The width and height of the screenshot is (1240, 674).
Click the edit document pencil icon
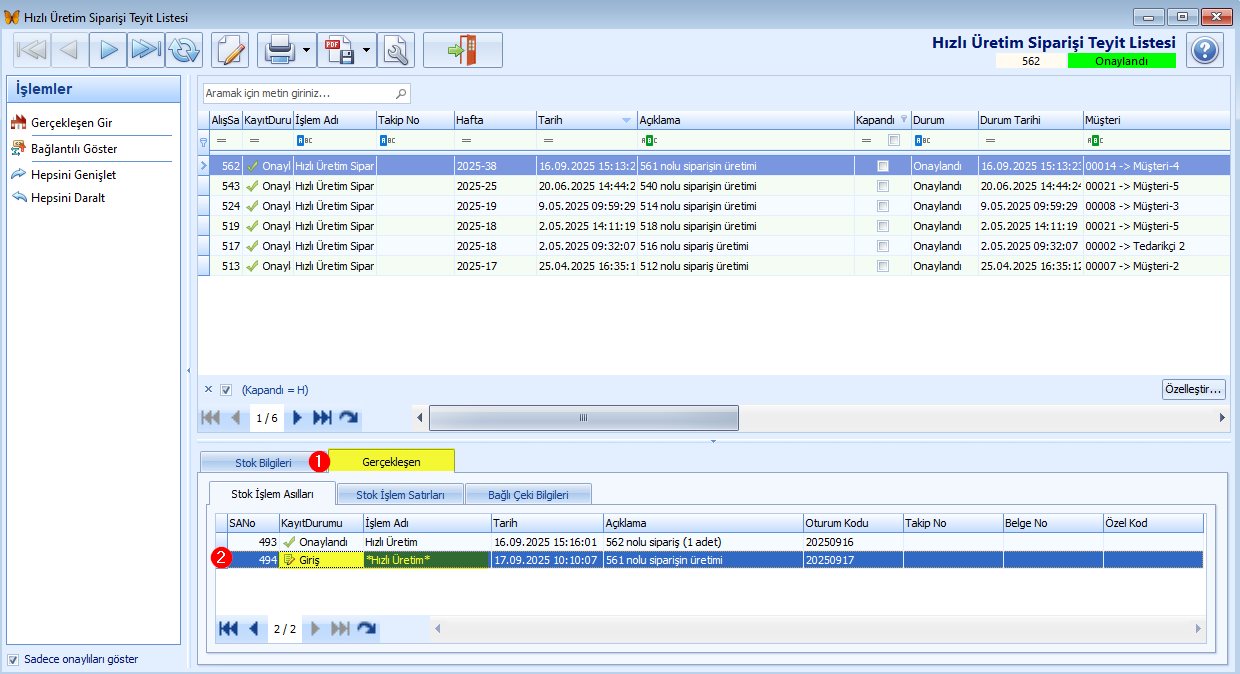point(230,49)
